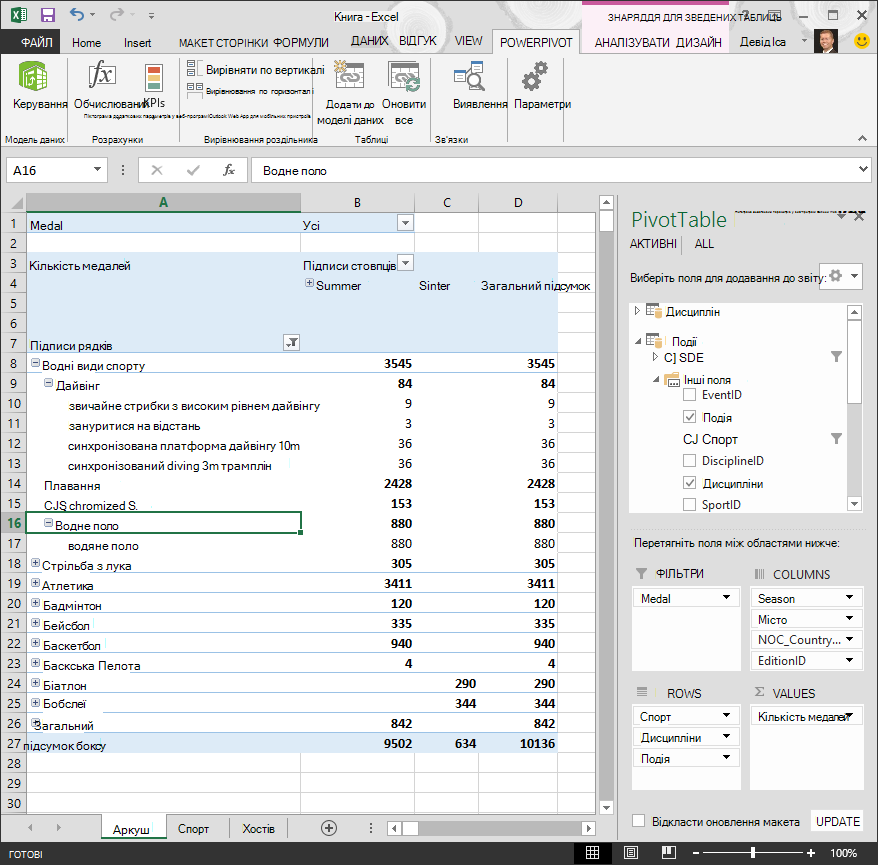The image size is (878, 865).
Task: Show the ALL fields list
Action: pyautogui.click(x=704, y=244)
